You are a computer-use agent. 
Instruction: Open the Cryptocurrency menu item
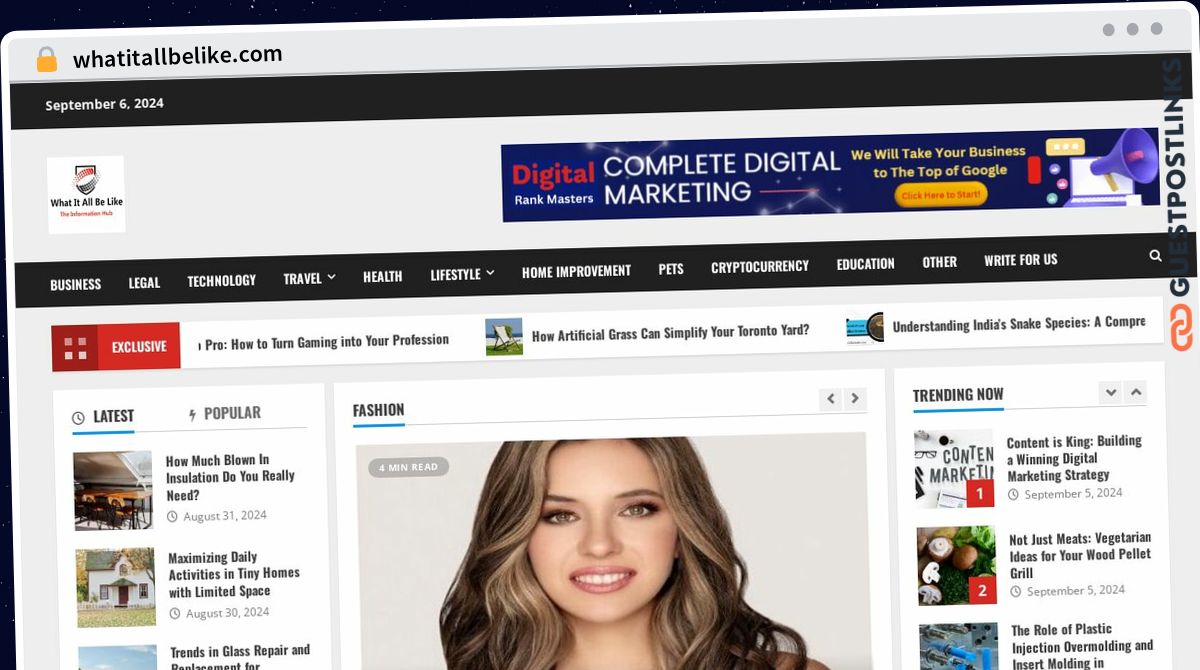tap(760, 267)
